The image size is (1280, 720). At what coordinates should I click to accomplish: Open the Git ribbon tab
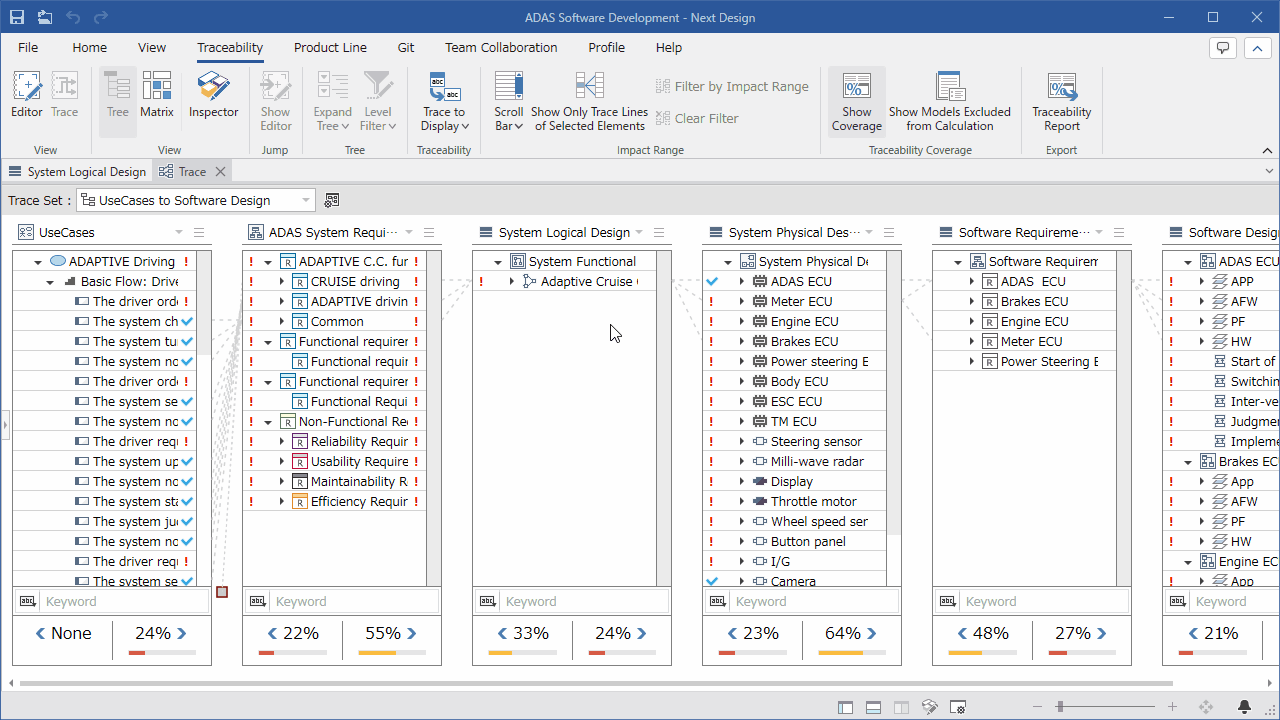tap(406, 47)
